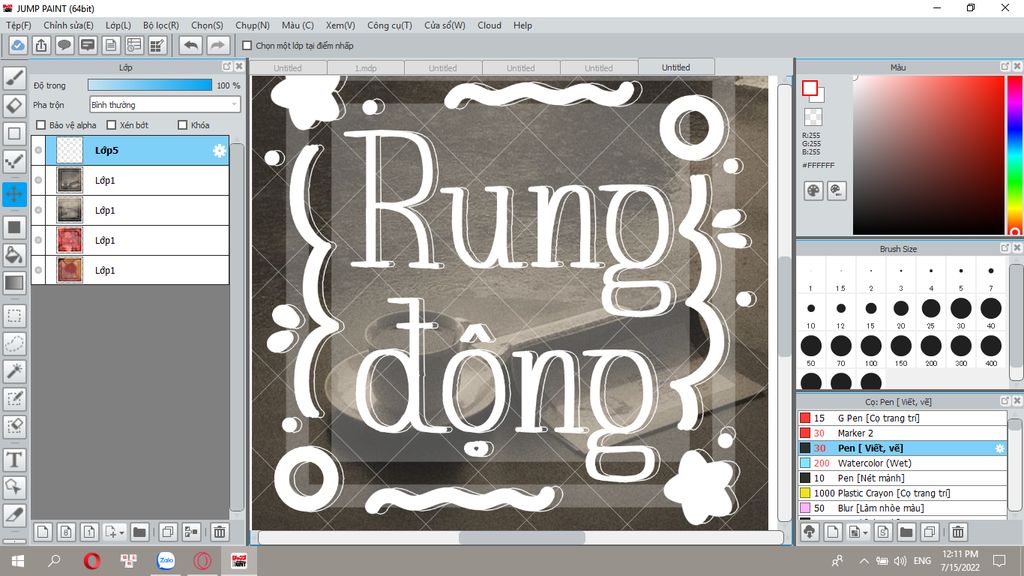Image resolution: width=1024 pixels, height=576 pixels.
Task: Select the Eraser tool
Action: [x=14, y=106]
